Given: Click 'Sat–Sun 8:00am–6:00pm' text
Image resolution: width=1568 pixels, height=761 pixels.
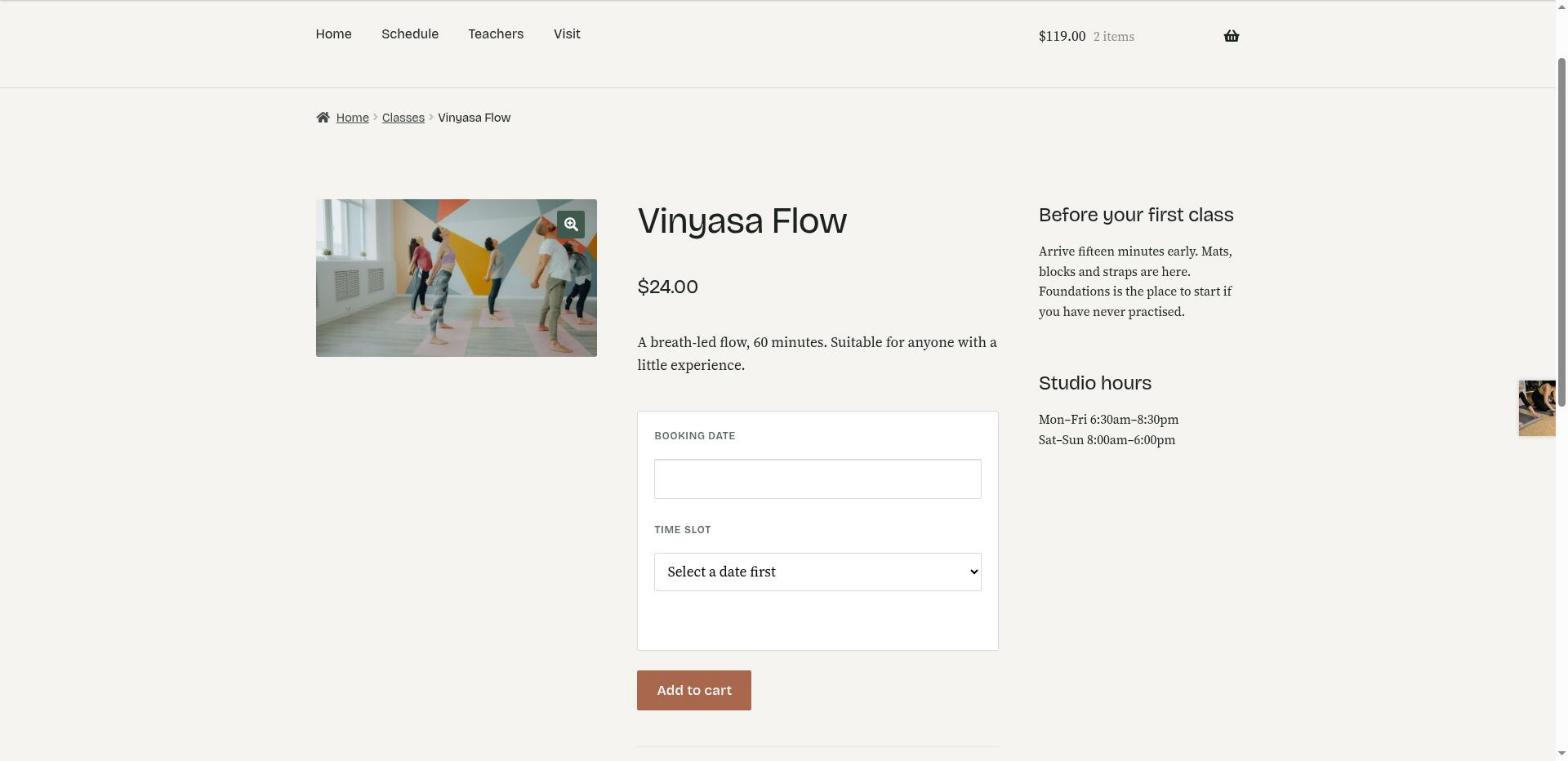Looking at the screenshot, I should 1107,440.
